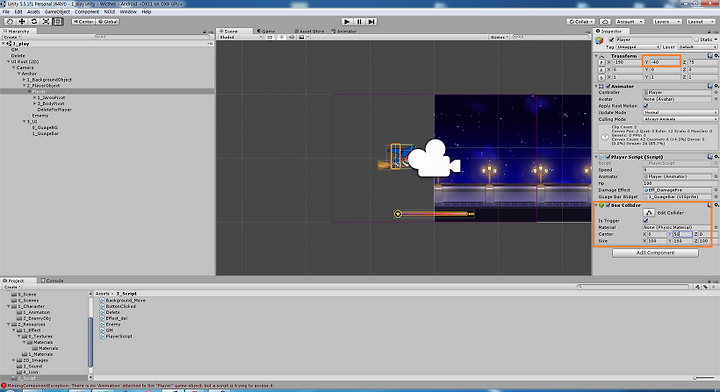Image resolution: width=720 pixels, height=392 pixels.
Task: Open object picker for Controller field
Action: tap(716, 92)
